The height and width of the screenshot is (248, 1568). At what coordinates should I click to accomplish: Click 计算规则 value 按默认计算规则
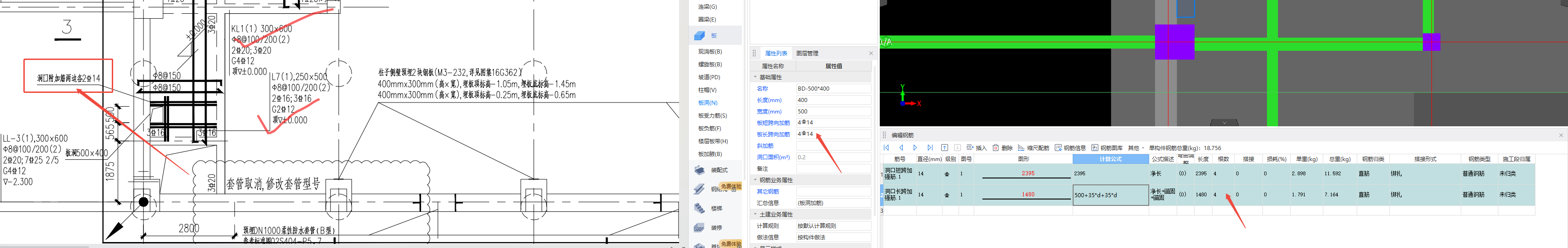click(x=833, y=226)
